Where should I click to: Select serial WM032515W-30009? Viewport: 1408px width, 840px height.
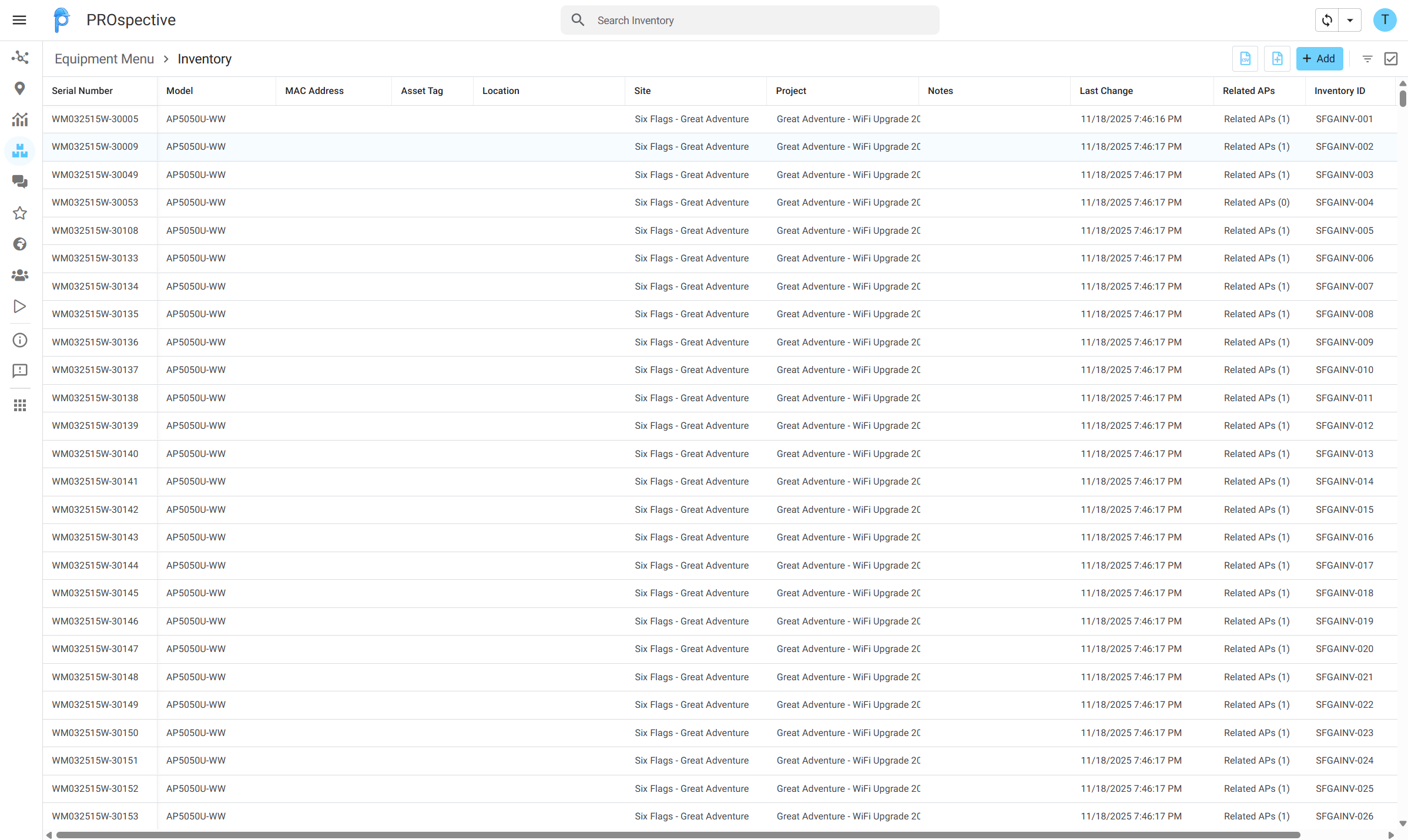coord(95,147)
